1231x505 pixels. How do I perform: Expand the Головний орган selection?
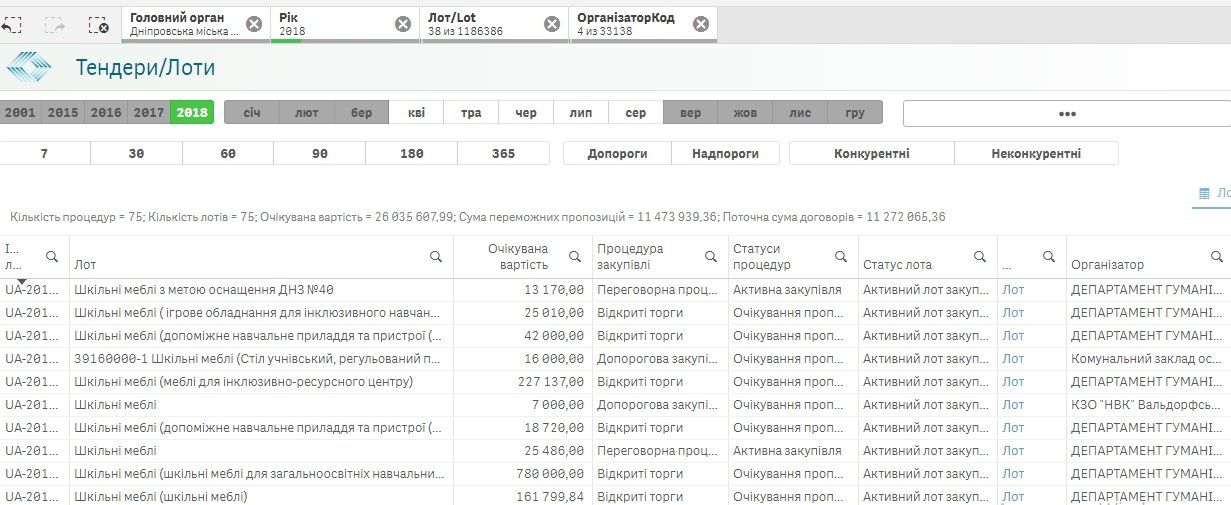pos(184,24)
